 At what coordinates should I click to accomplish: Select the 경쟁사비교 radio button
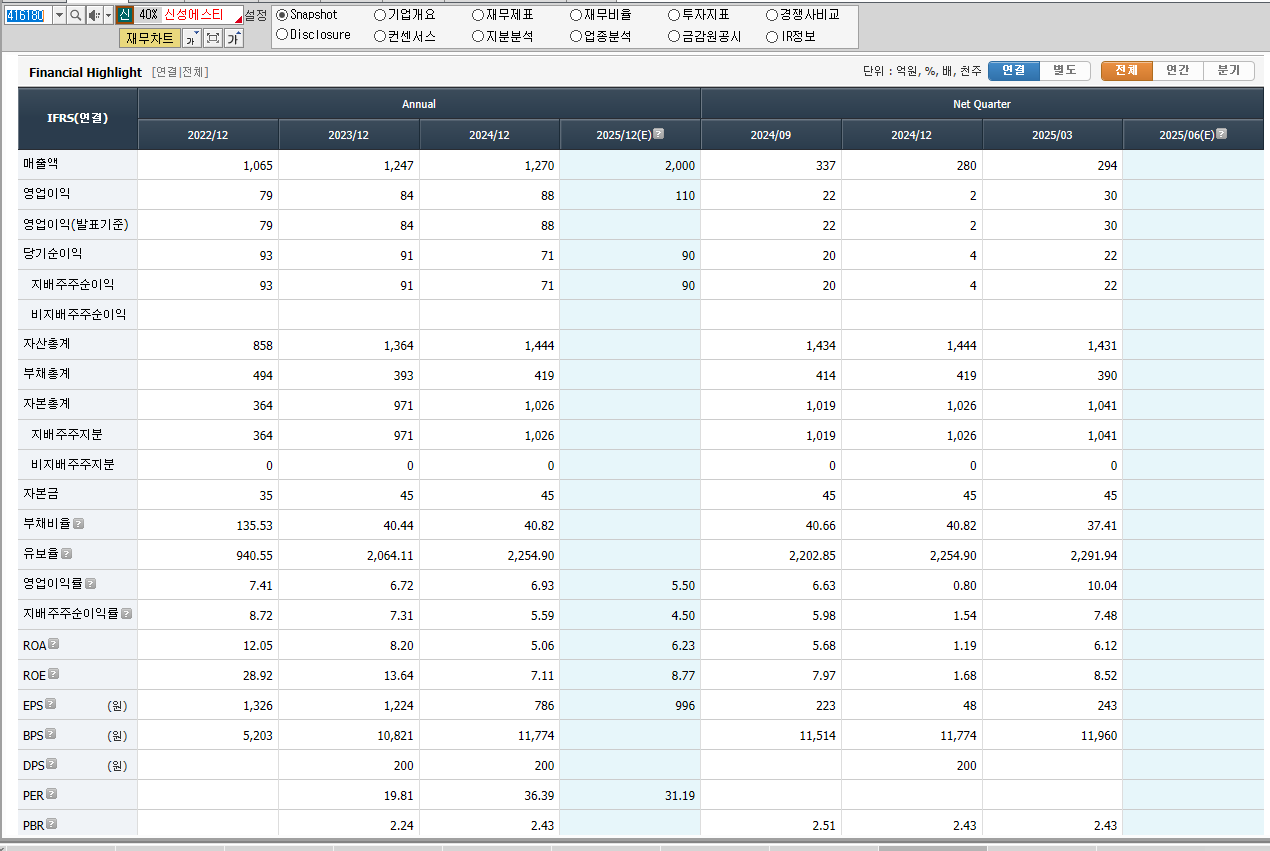coord(772,15)
